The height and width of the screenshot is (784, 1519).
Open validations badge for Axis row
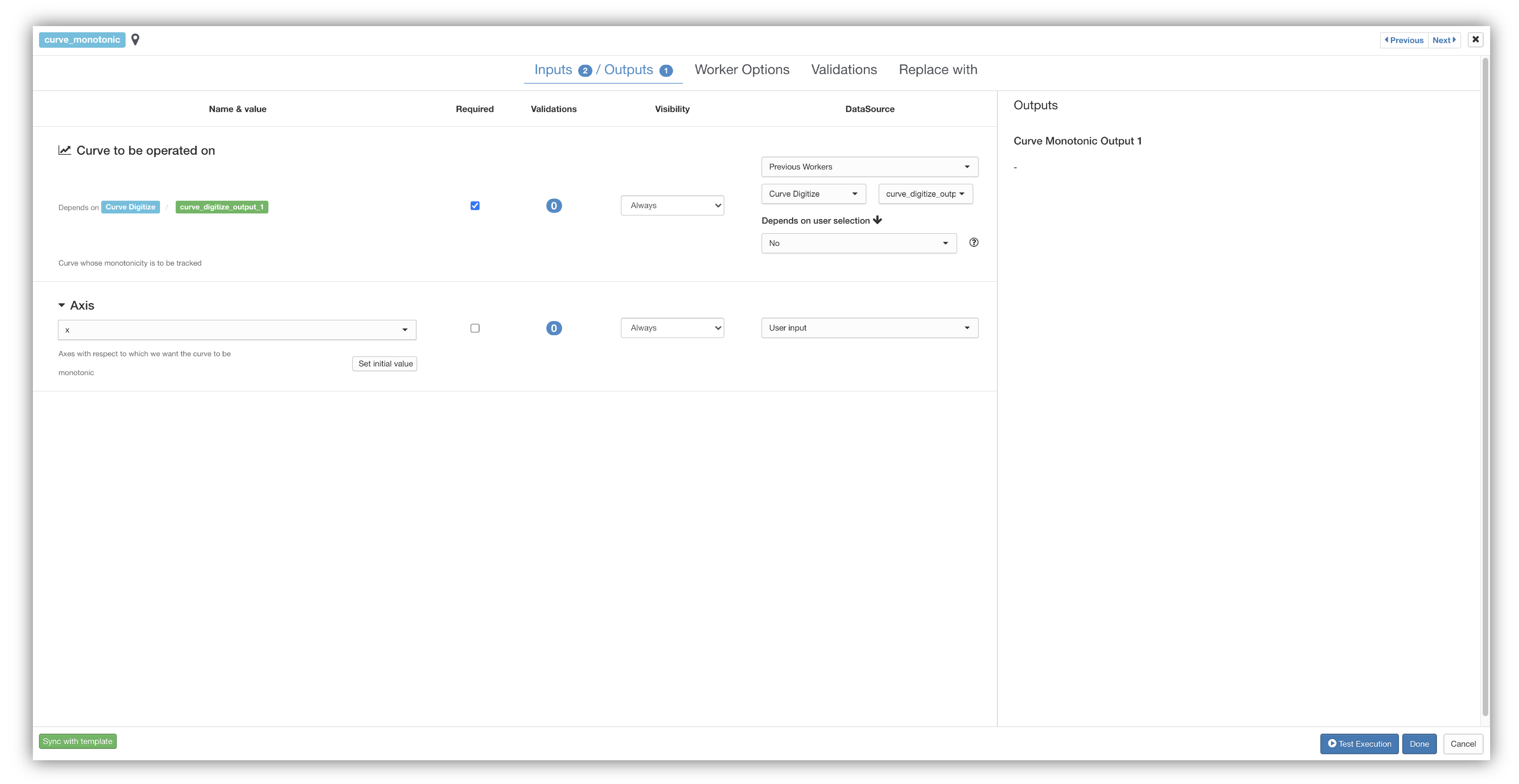click(554, 328)
